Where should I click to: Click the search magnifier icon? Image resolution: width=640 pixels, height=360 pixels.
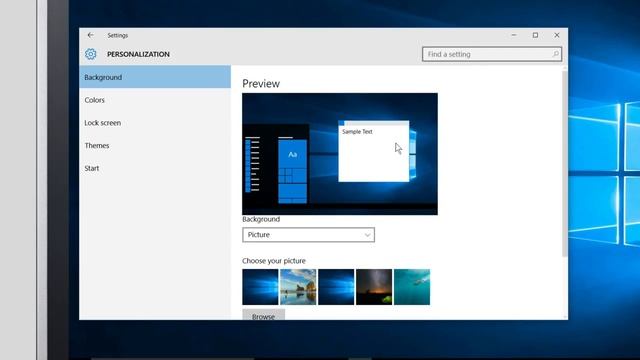coord(556,54)
